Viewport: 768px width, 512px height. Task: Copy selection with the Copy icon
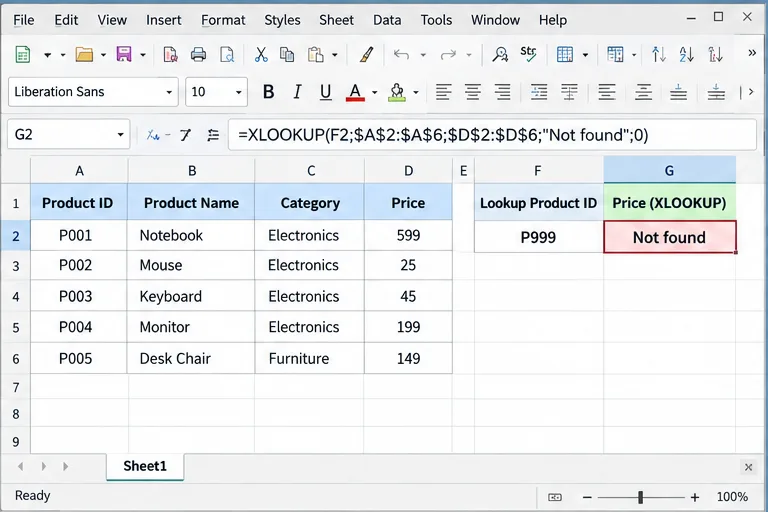[287, 54]
